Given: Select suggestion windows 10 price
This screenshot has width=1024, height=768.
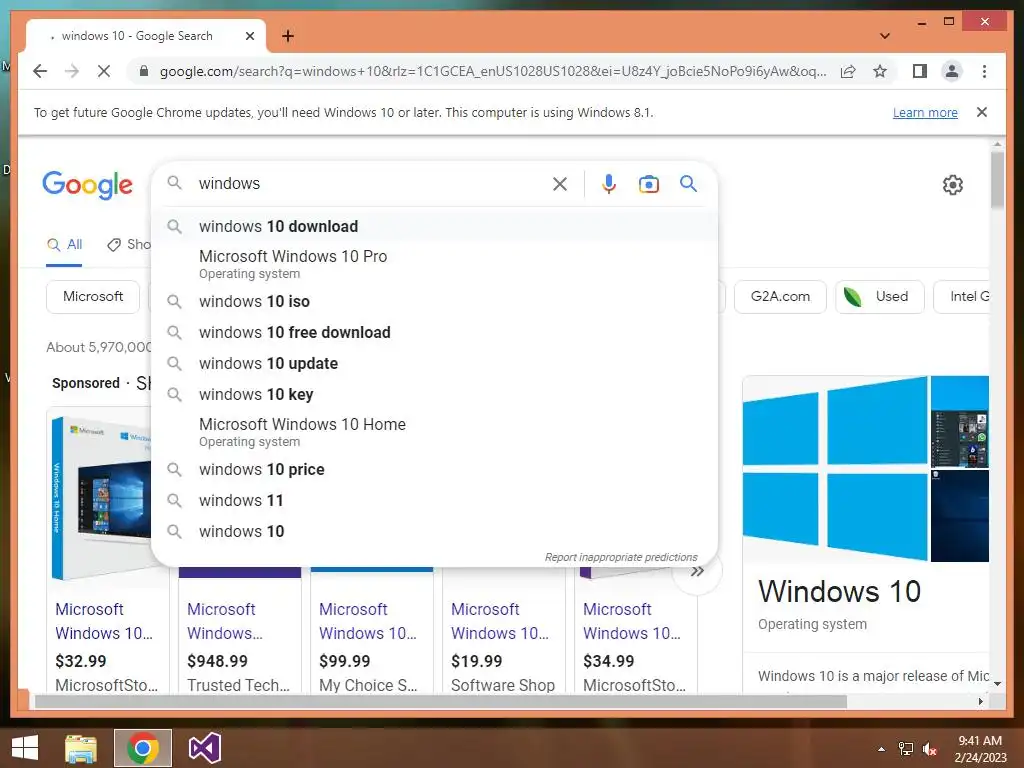Looking at the screenshot, I should pyautogui.click(x=434, y=470).
